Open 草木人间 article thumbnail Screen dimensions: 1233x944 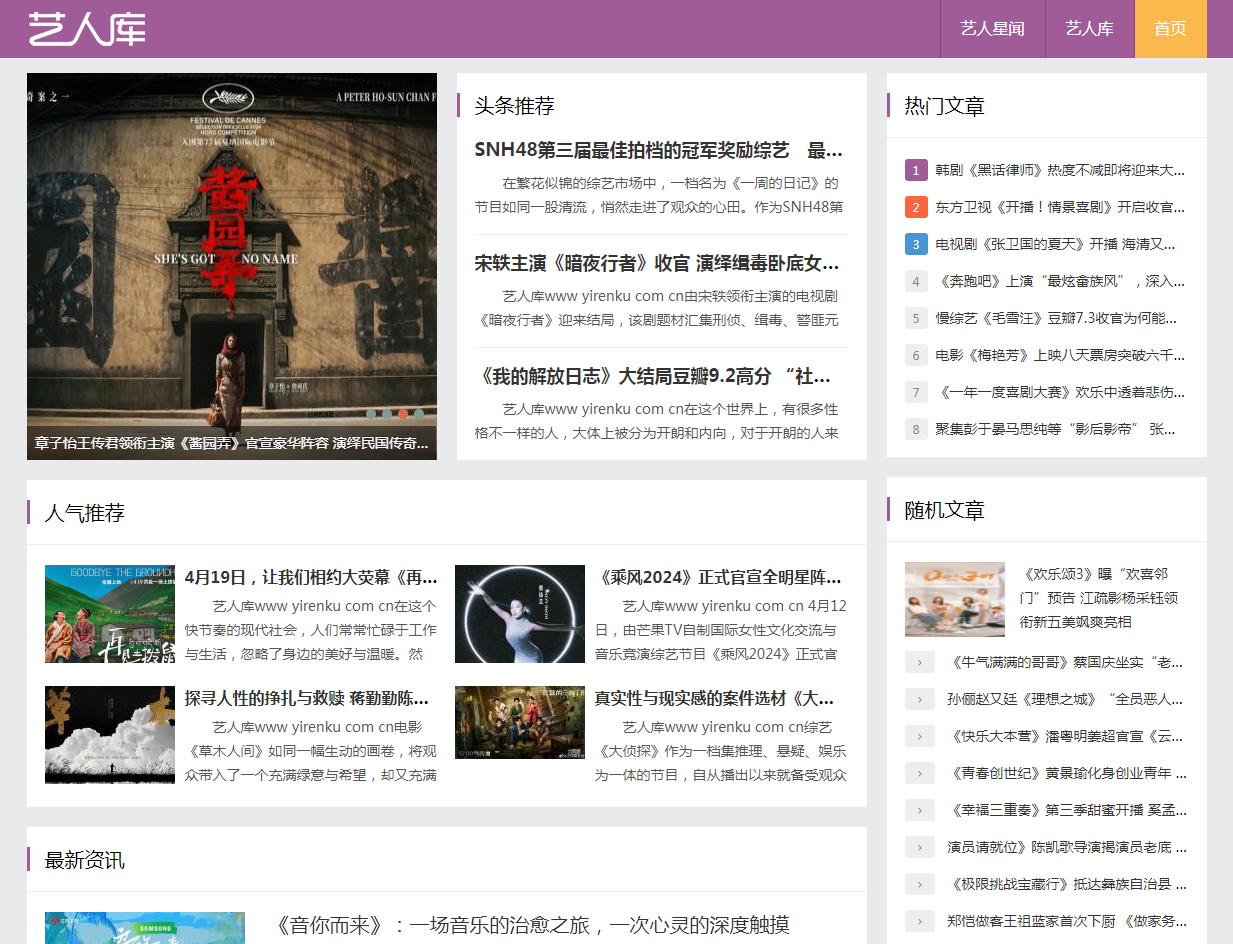pyautogui.click(x=110, y=735)
